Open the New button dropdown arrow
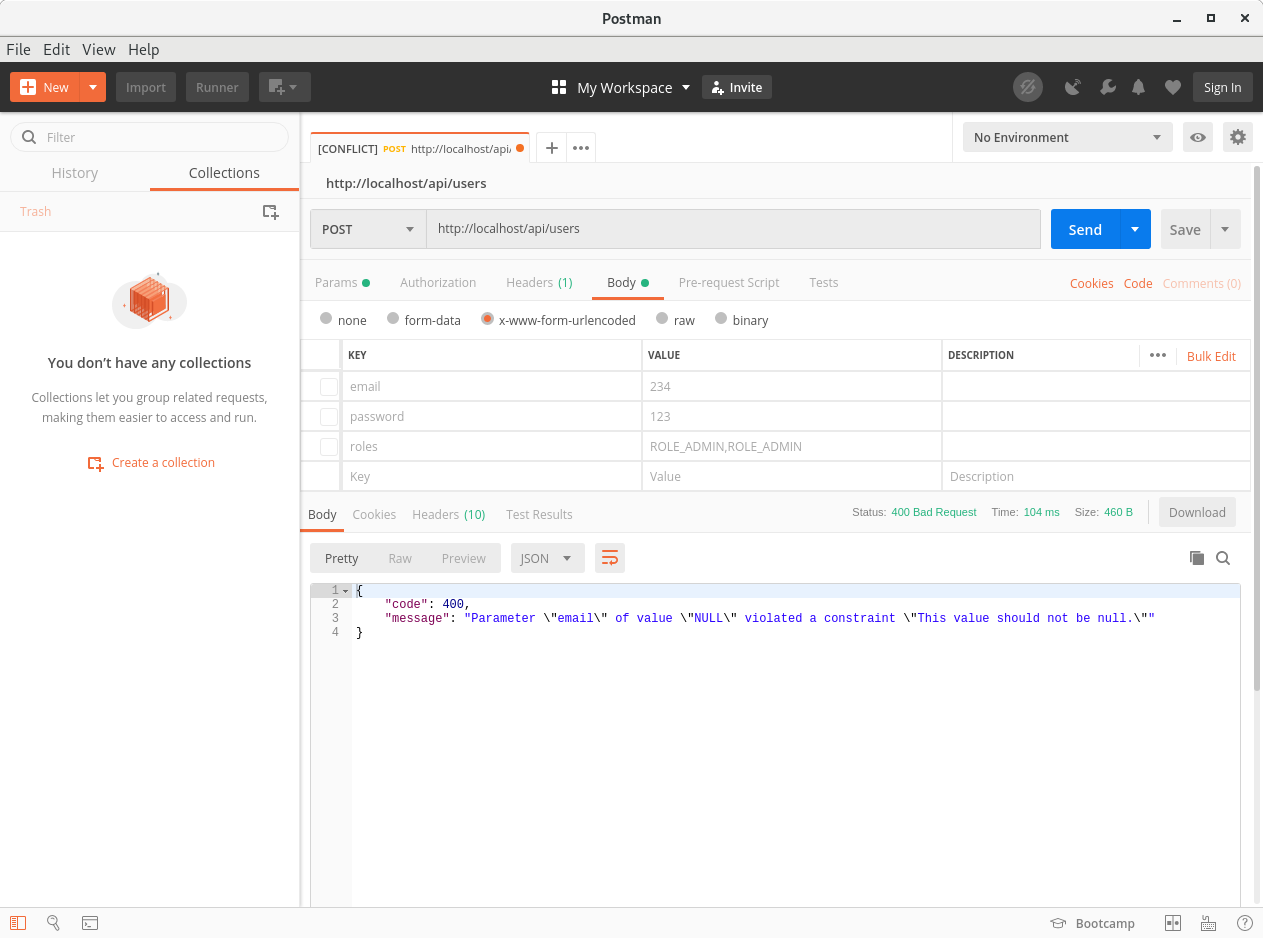Screen dimensions: 1263x938 click(92, 87)
